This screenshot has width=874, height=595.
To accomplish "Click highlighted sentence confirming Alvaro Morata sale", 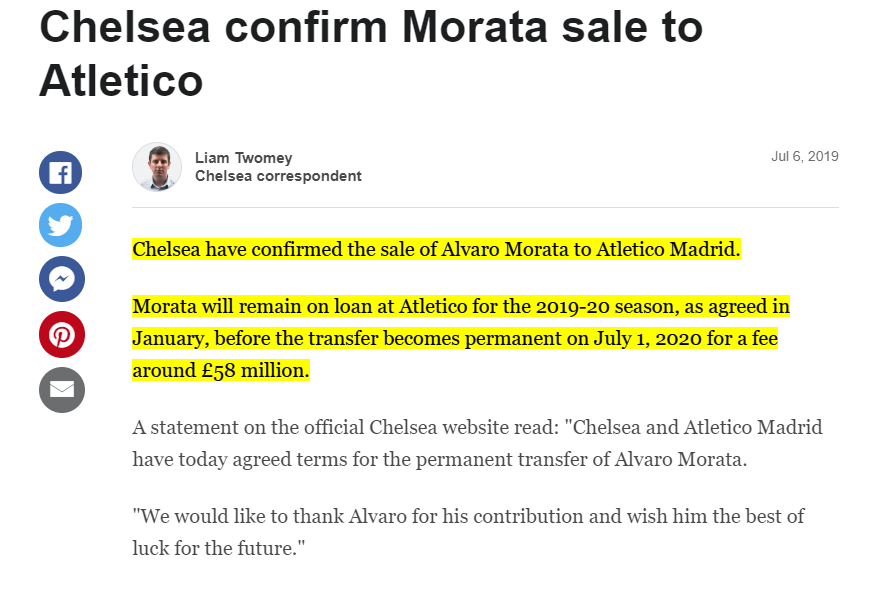I will pyautogui.click(x=436, y=249).
